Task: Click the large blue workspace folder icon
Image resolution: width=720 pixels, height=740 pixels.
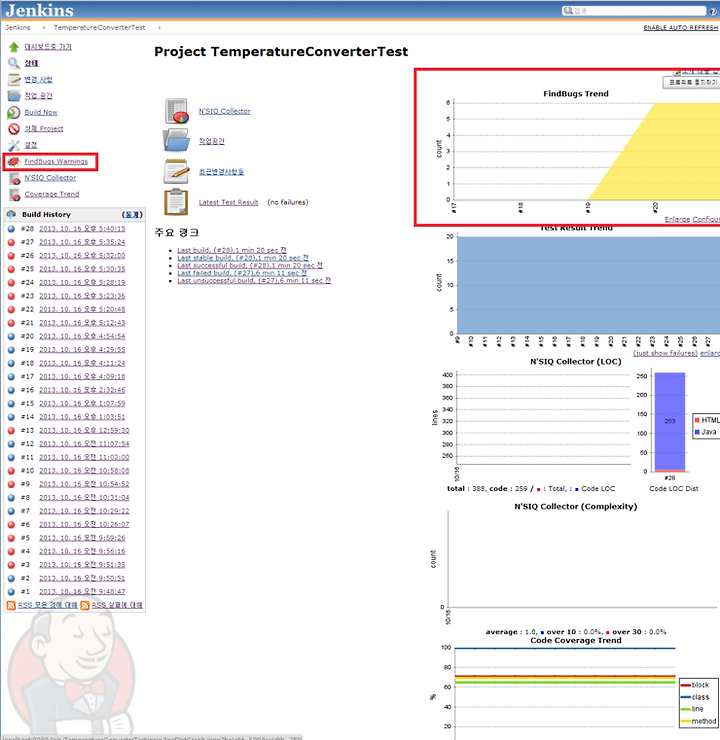Action: coord(176,140)
